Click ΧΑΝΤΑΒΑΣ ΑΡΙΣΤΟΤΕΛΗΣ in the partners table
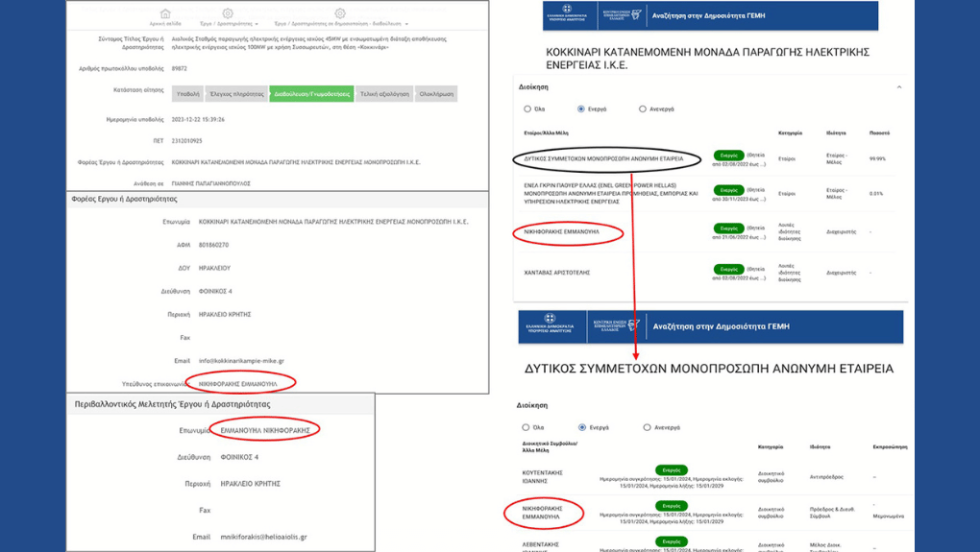This screenshot has width=980, height=552. tap(557, 273)
